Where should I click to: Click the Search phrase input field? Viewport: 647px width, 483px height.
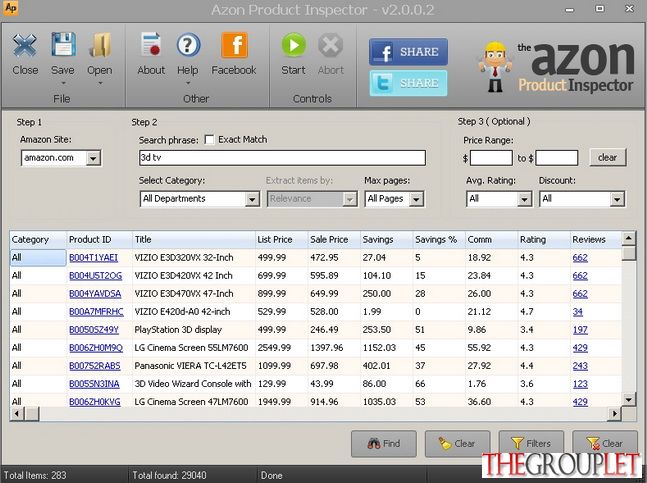[x=282, y=158]
